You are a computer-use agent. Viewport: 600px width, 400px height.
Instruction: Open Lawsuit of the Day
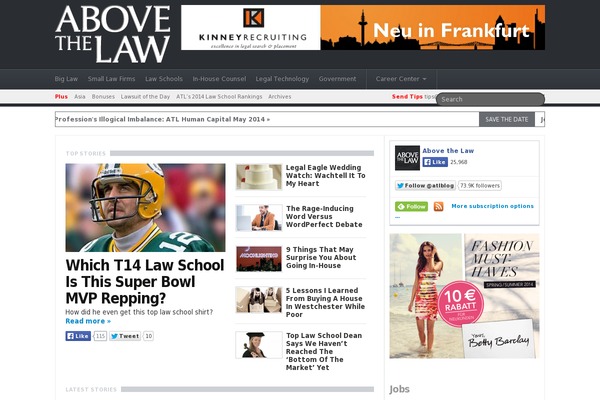pos(145,96)
